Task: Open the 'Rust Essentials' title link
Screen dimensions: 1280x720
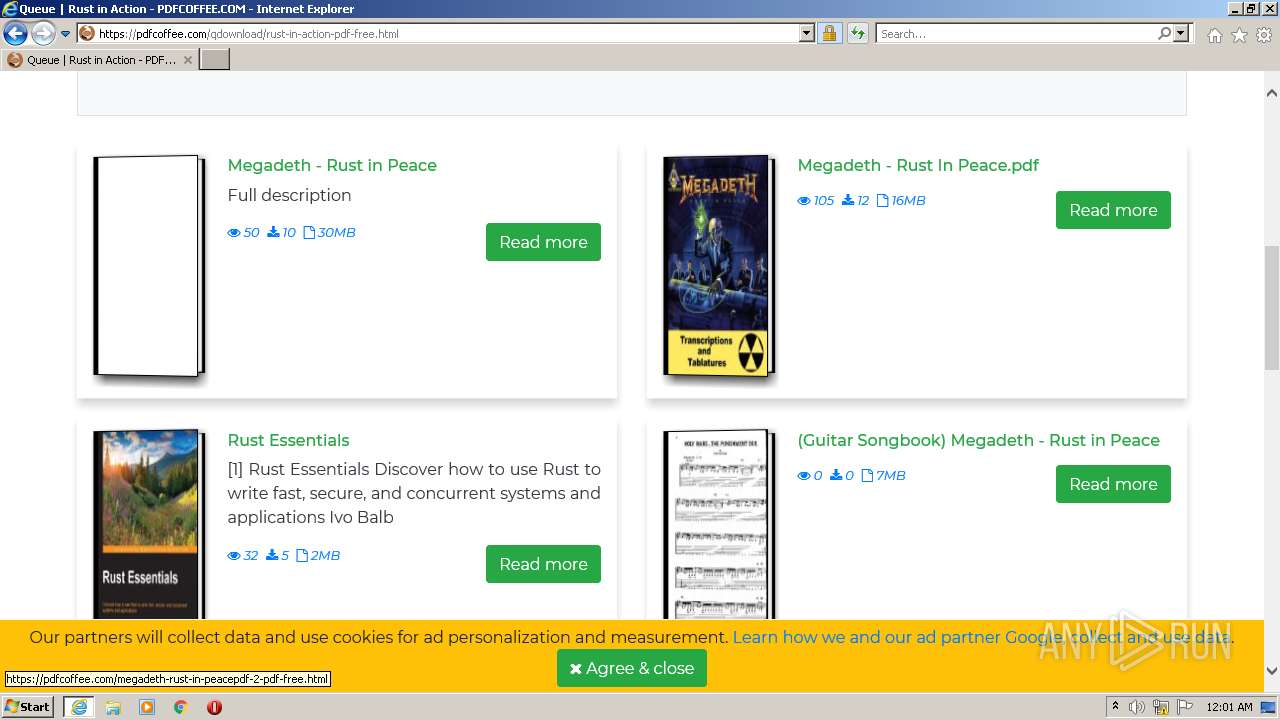Action: coord(288,440)
